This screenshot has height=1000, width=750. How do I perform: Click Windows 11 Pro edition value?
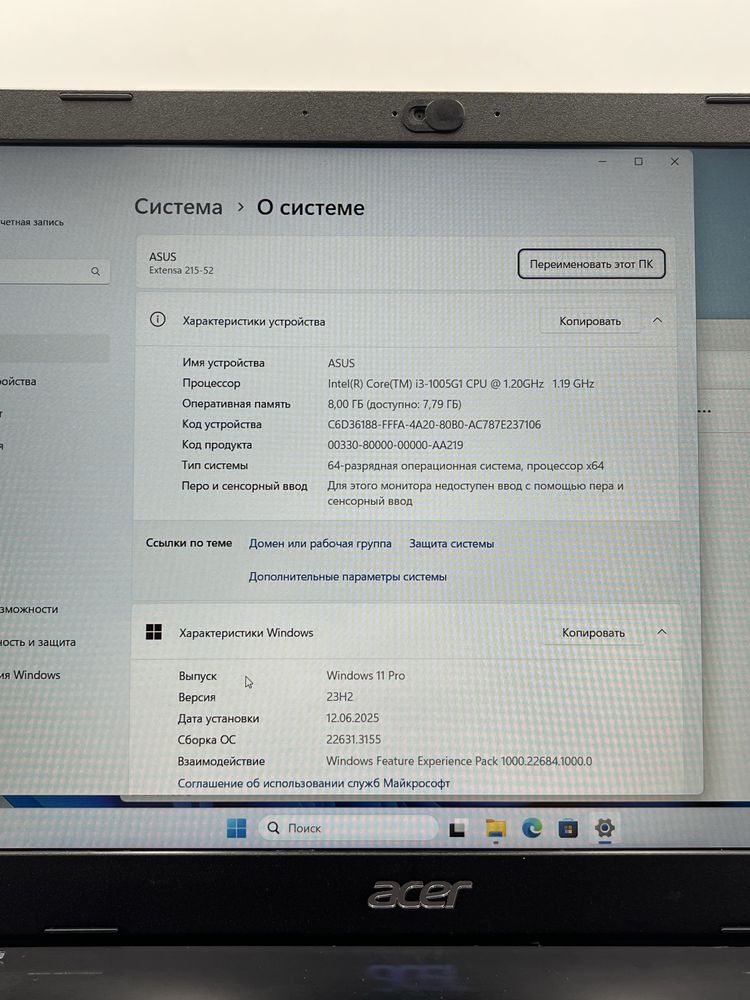pos(365,675)
